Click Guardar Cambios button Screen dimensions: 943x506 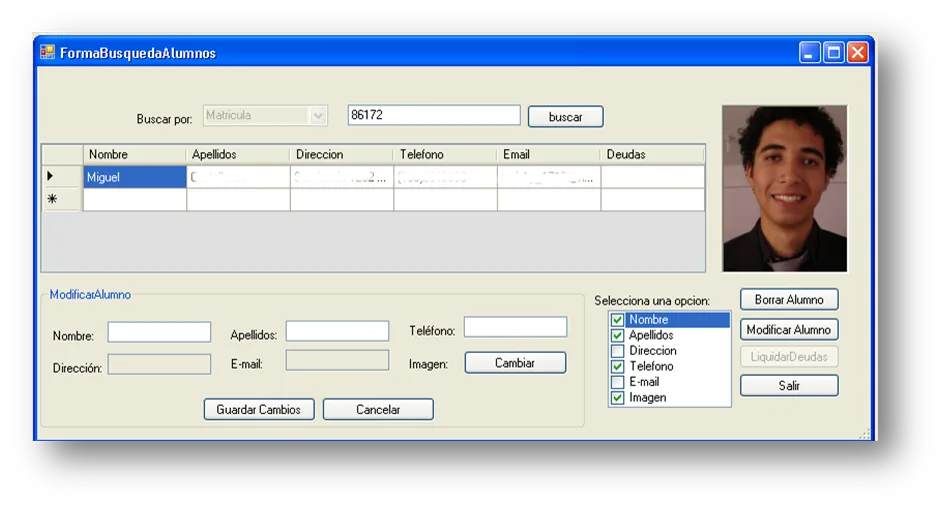pos(259,410)
